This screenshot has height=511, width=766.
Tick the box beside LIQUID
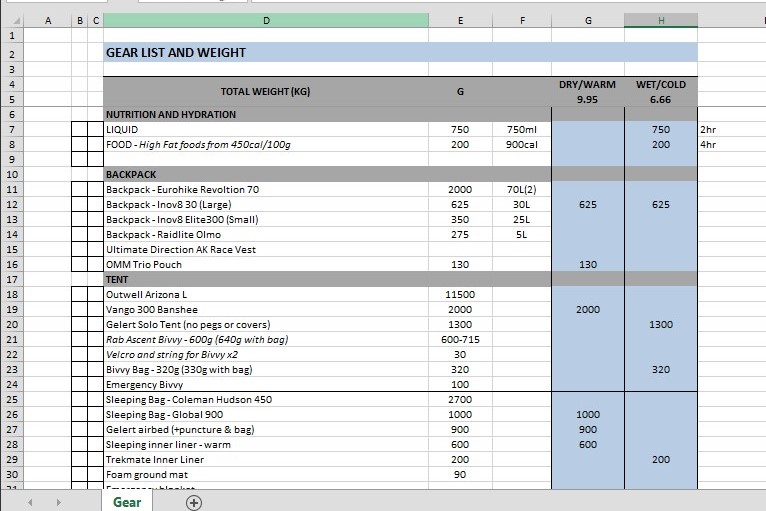click(80, 130)
